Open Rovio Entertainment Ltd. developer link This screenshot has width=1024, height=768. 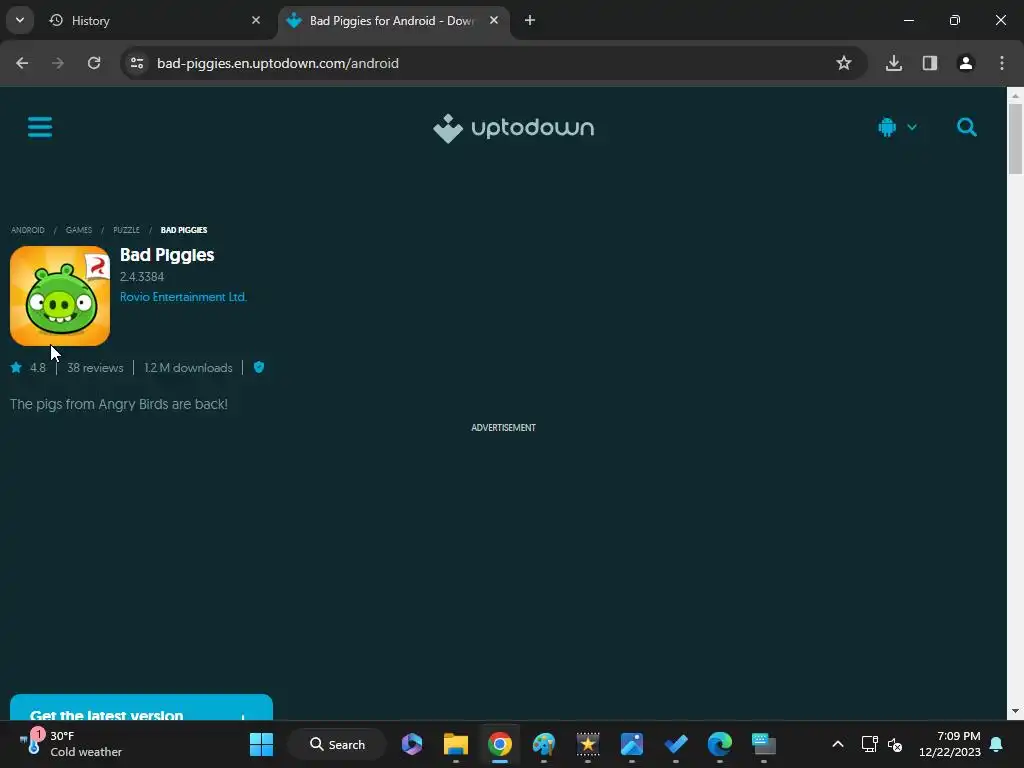coord(184,296)
